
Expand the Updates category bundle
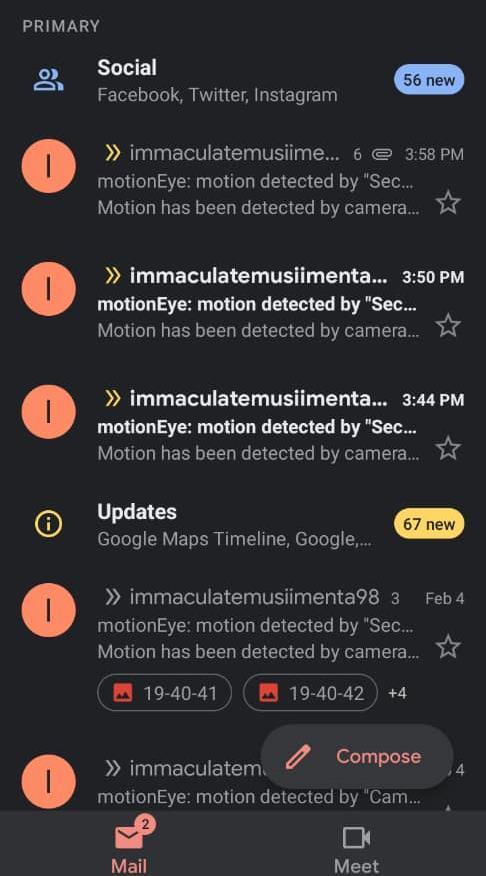pyautogui.click(x=243, y=525)
